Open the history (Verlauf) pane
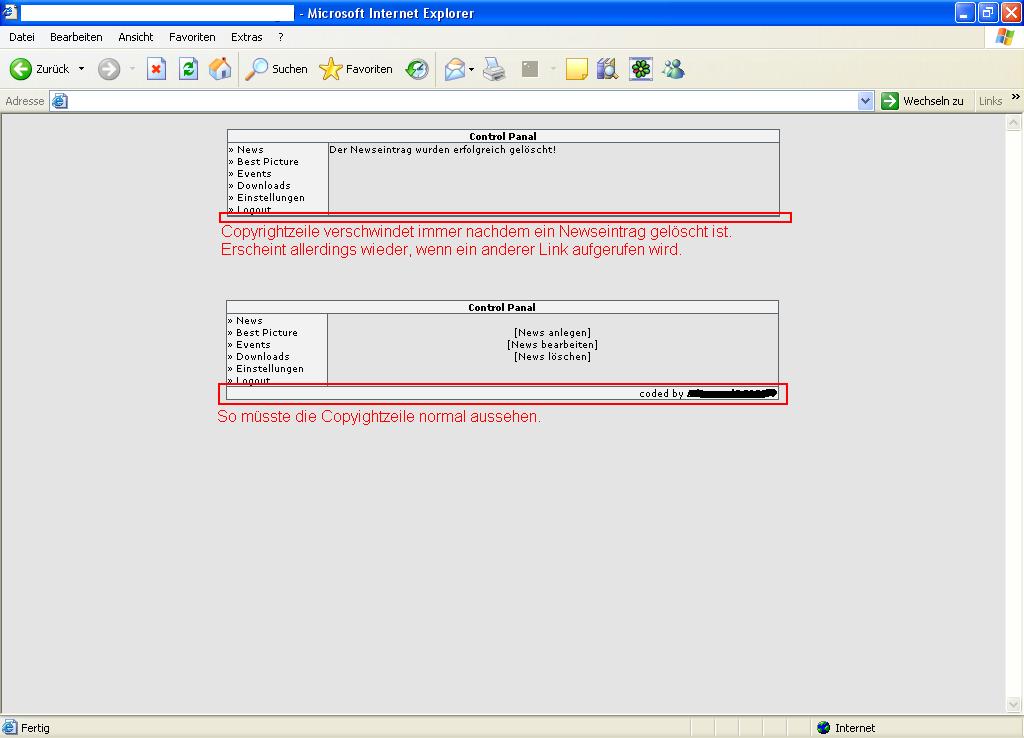1024x738 pixels. point(417,69)
